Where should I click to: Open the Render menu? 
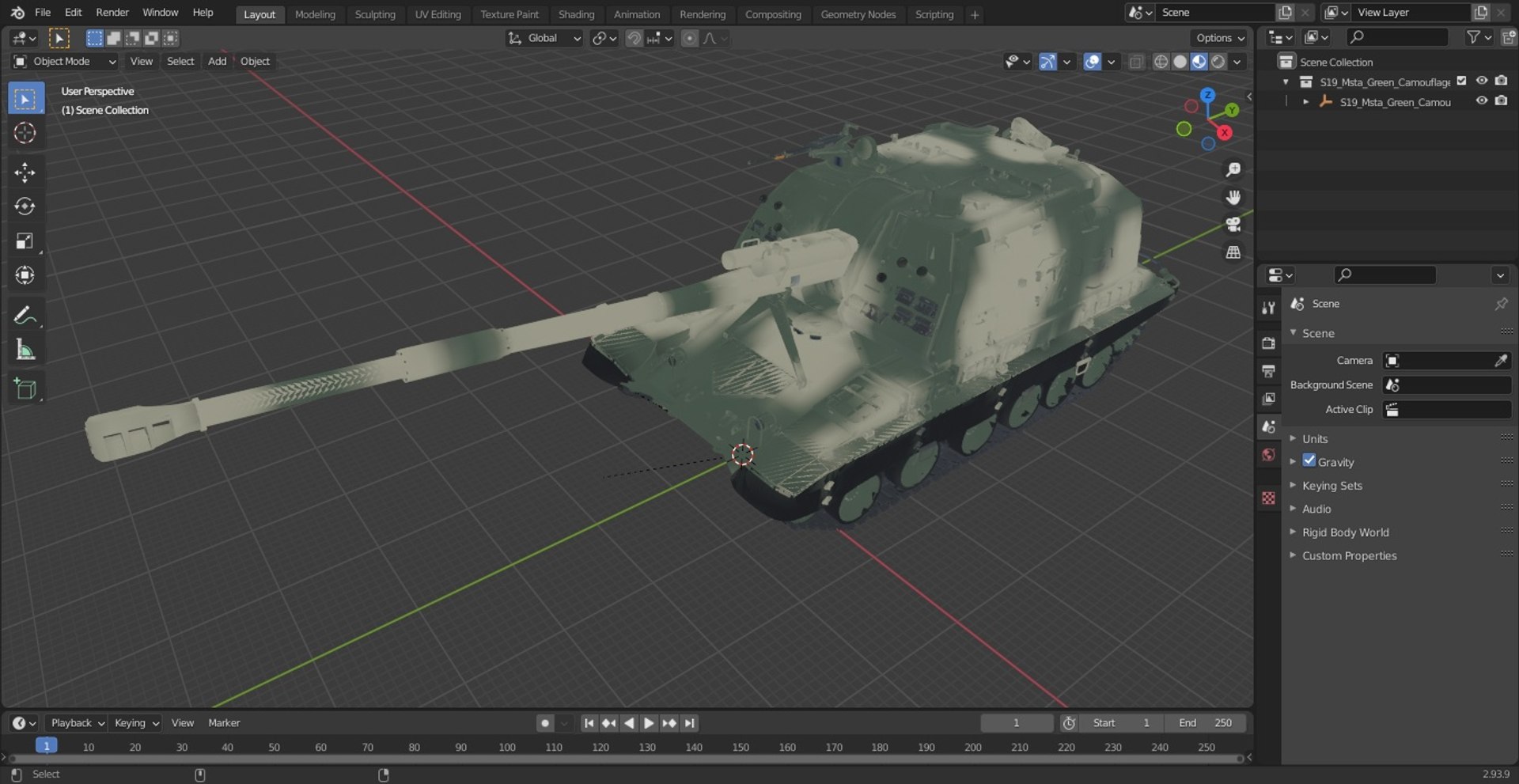tap(112, 13)
